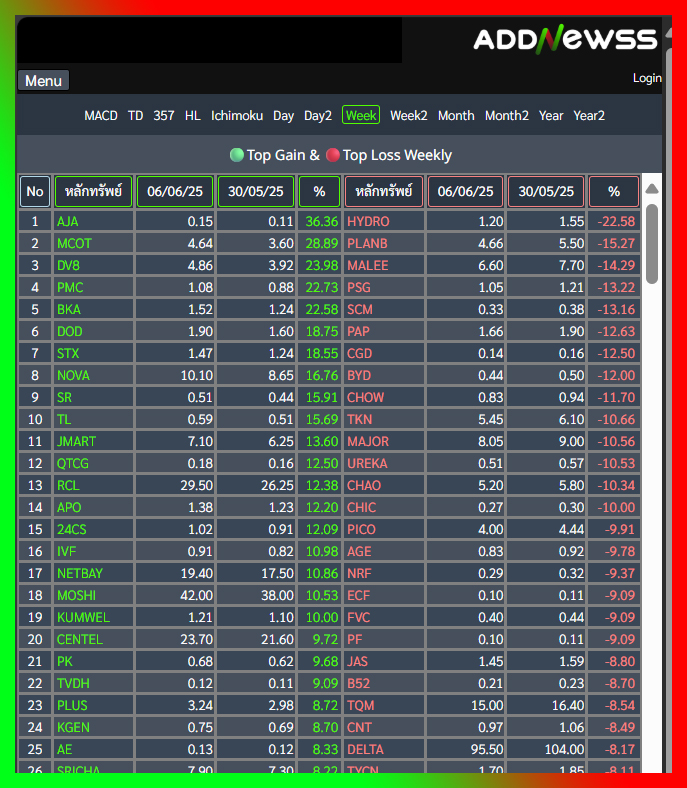Select the 29.50 price for RCL
This screenshot has width=687, height=788.
[174, 485]
